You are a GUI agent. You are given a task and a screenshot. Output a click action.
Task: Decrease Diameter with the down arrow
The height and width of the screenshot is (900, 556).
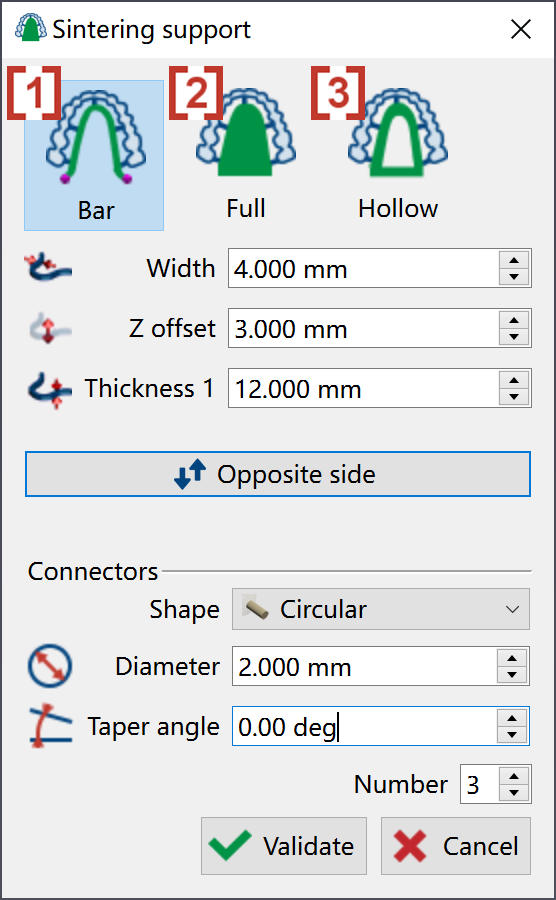coord(512,675)
